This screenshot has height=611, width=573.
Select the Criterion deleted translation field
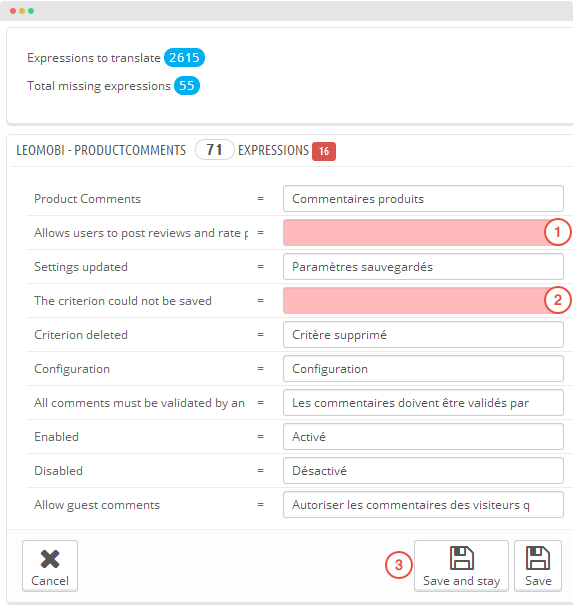(423, 335)
